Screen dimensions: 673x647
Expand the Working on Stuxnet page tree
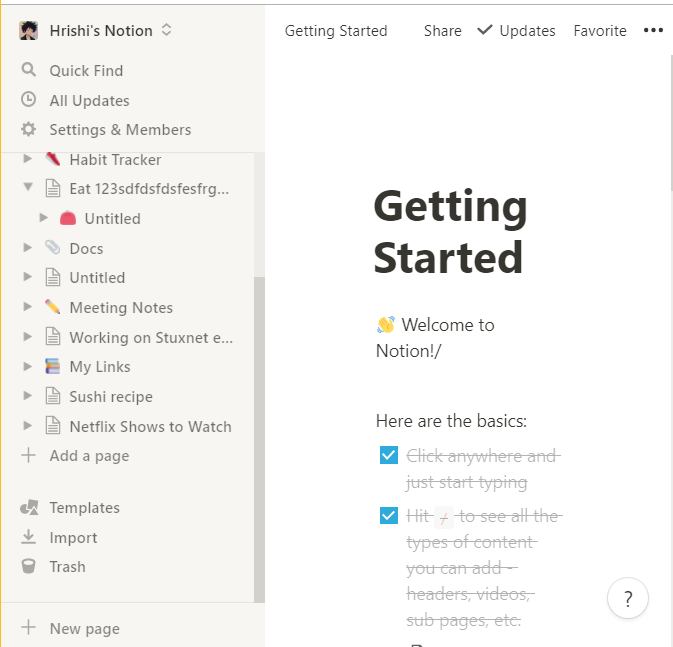coord(27,337)
